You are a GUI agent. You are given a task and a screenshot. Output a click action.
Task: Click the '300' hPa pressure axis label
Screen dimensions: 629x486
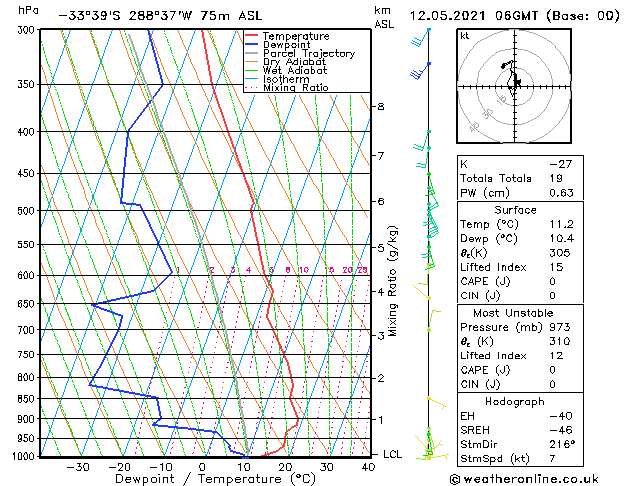[28, 30]
